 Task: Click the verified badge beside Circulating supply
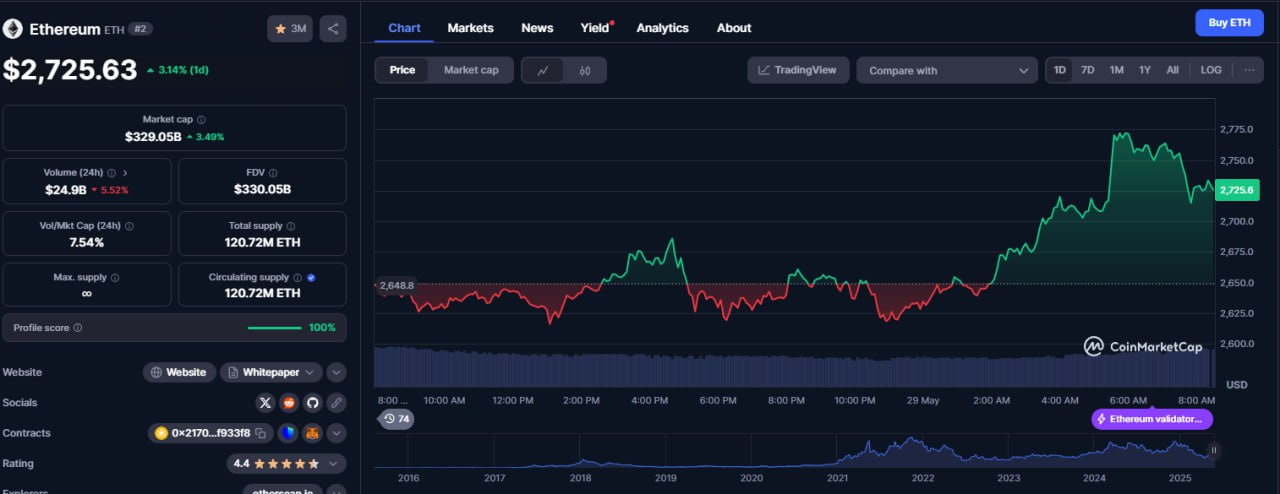point(311,278)
